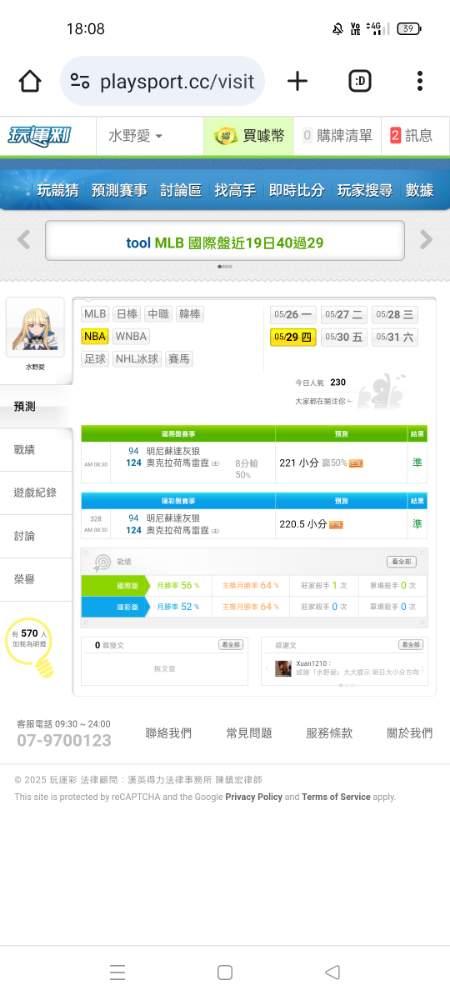Image resolution: width=450 pixels, height=1000 pixels.
Task: Tap the 水野愛 avatar thumbnail
Action: coord(35,330)
